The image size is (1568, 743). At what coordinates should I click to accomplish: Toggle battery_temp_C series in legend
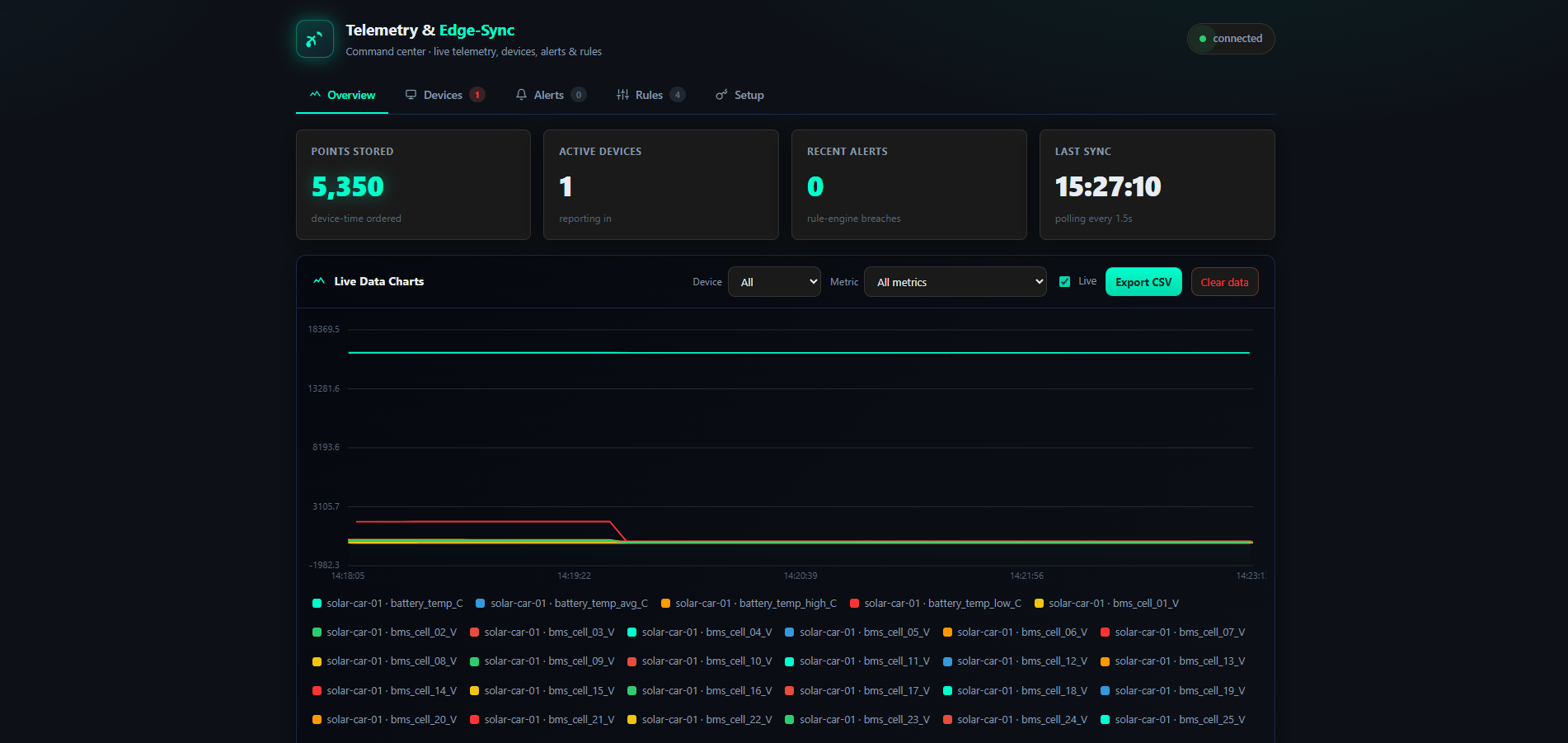tap(387, 604)
